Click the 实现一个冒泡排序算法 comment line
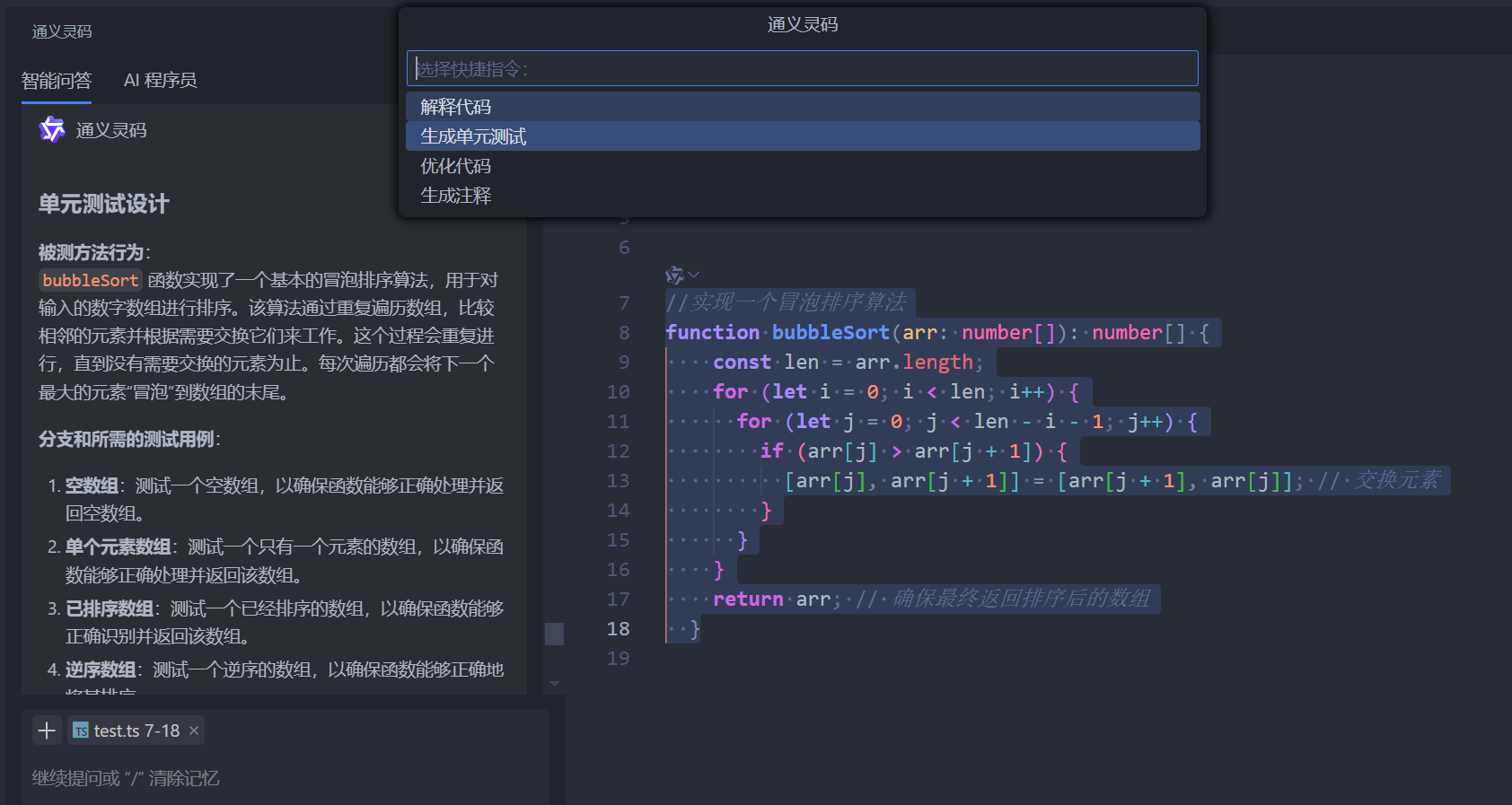The height and width of the screenshot is (805, 1512). (787, 303)
